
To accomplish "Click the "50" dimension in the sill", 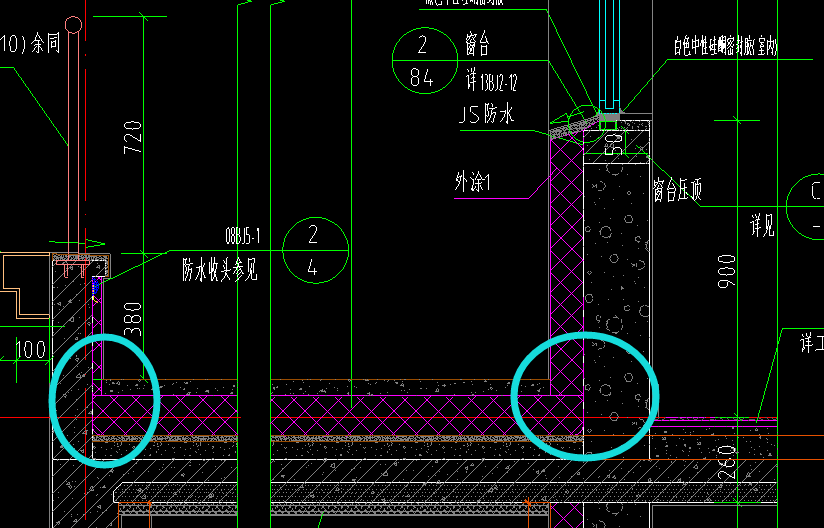I will [x=613, y=144].
